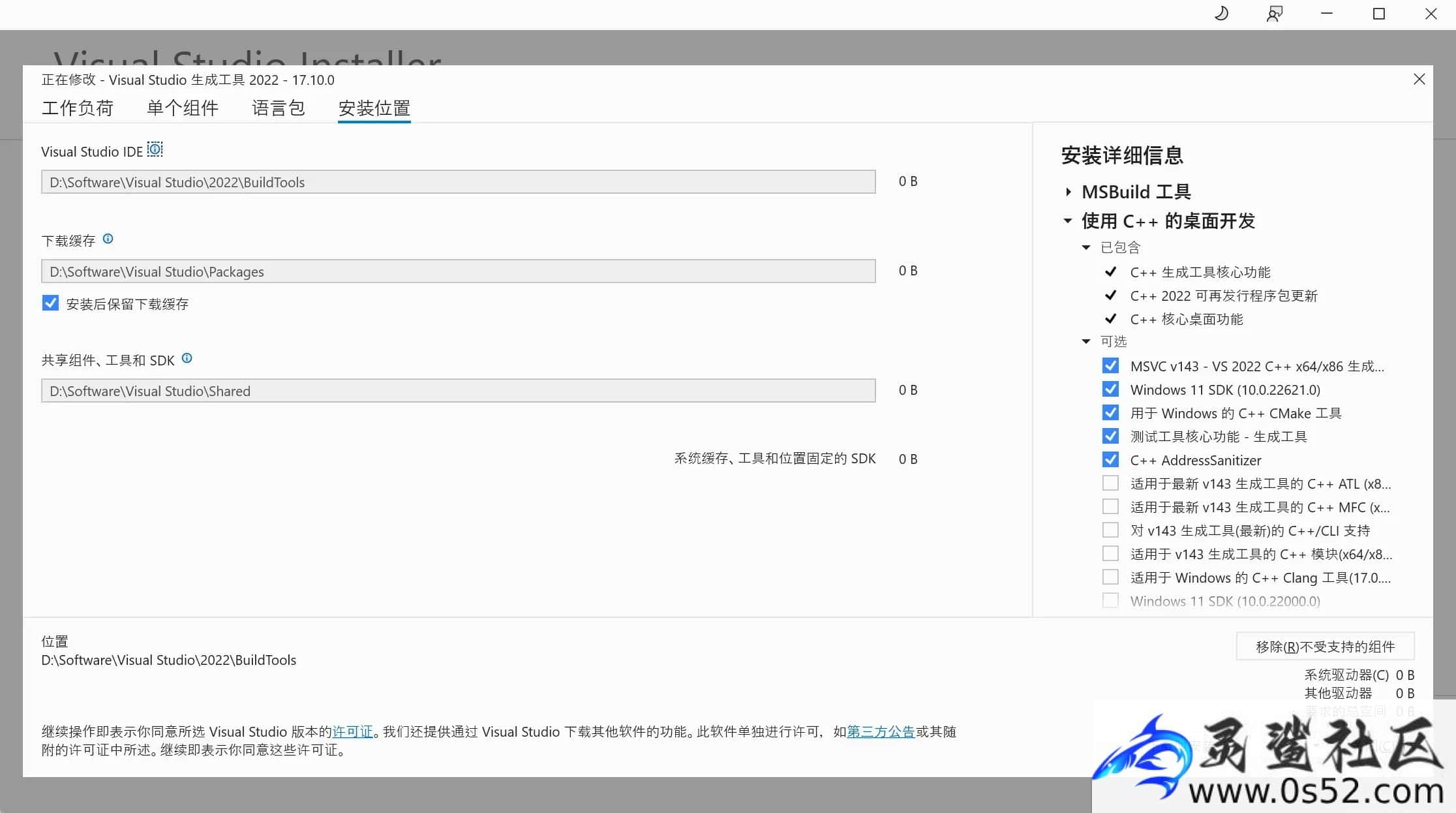This screenshot has height=813, width=1456.
Task: Uncheck C++ AddressSanitizer option
Action: pyautogui.click(x=1110, y=459)
